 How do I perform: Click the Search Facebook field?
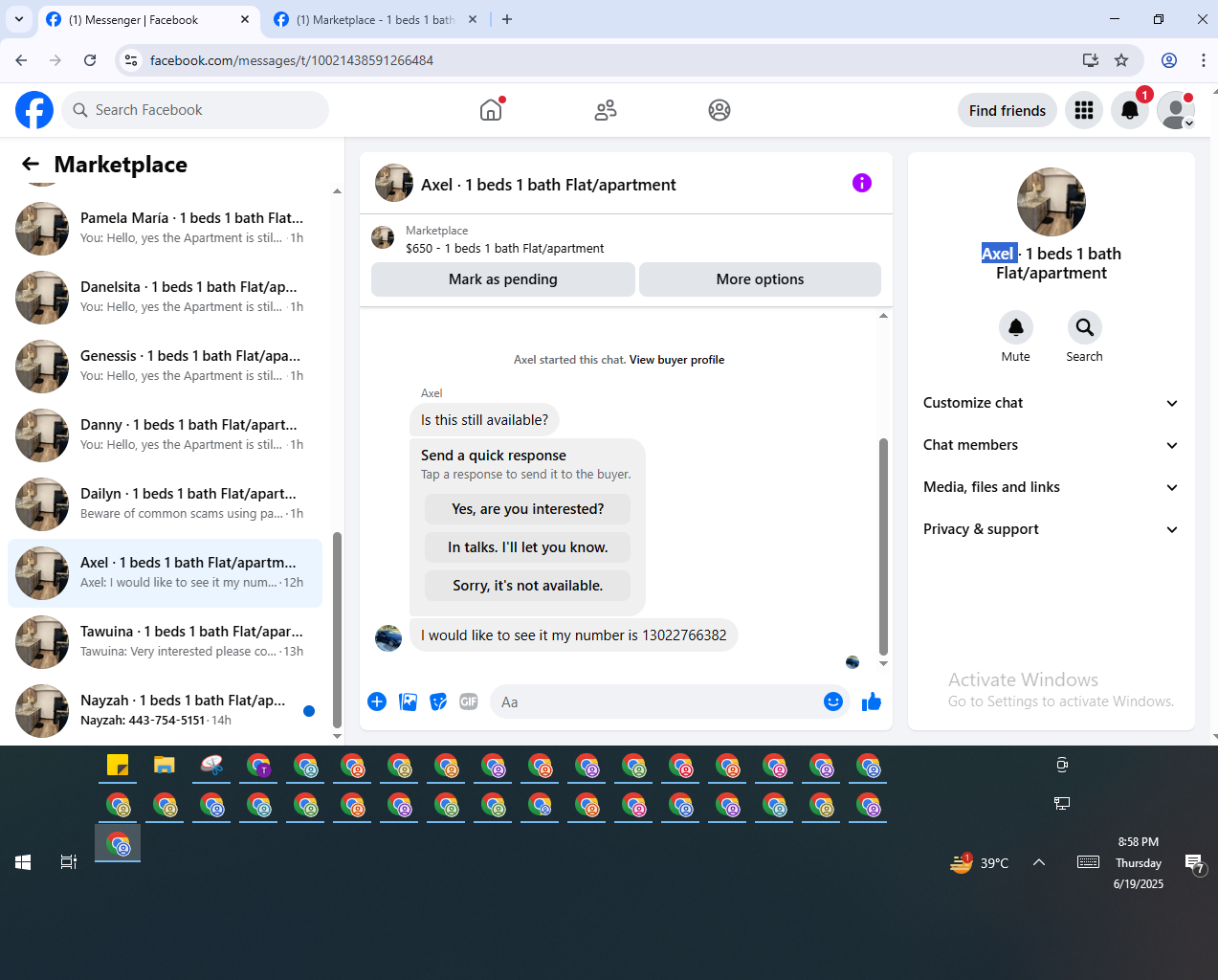pos(195,110)
